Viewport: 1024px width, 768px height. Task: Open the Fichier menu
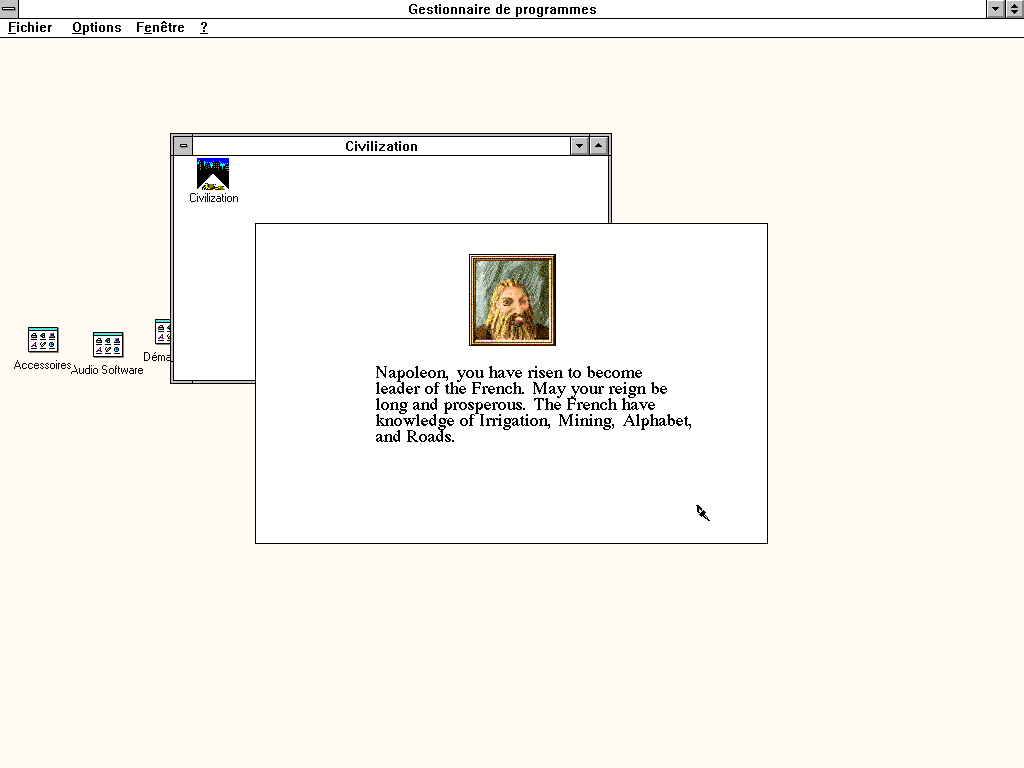pos(30,27)
